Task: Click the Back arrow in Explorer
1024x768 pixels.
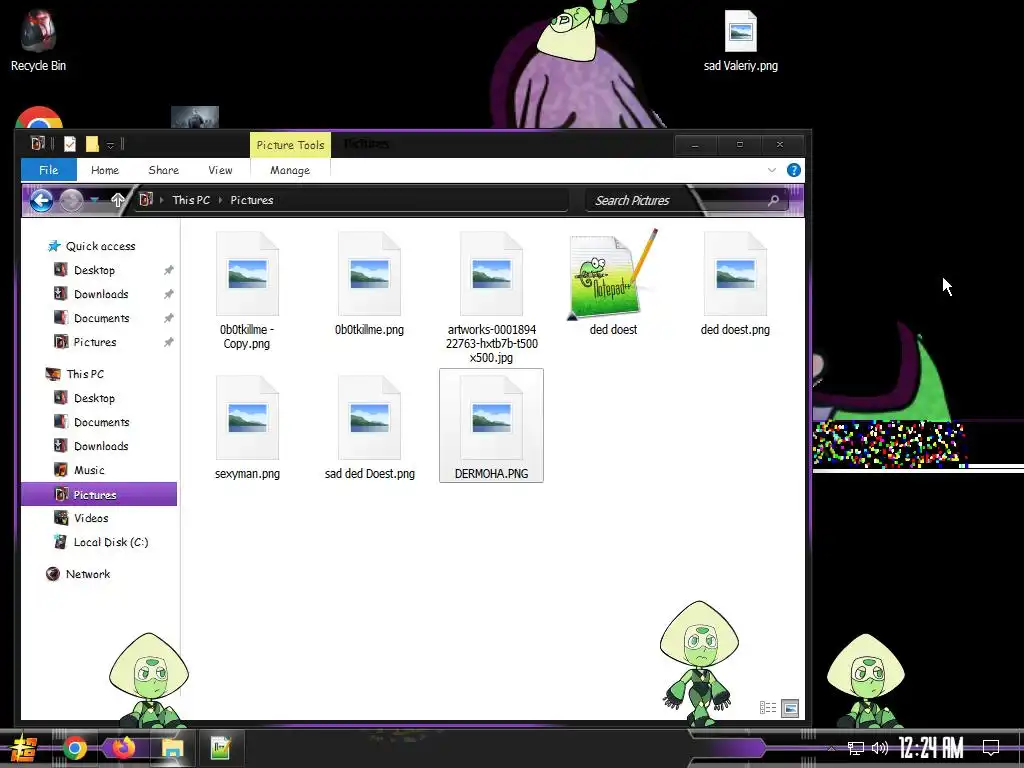Action: pos(41,200)
